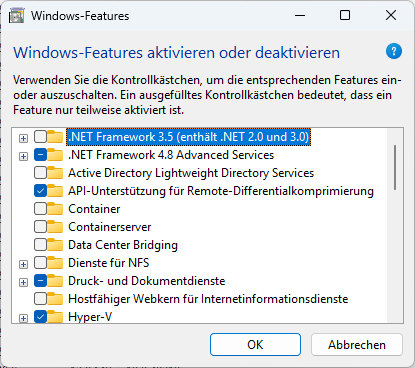This screenshot has width=415, height=368.
Task: Click the feature list vertical scrollbar
Action: [x=395, y=225]
